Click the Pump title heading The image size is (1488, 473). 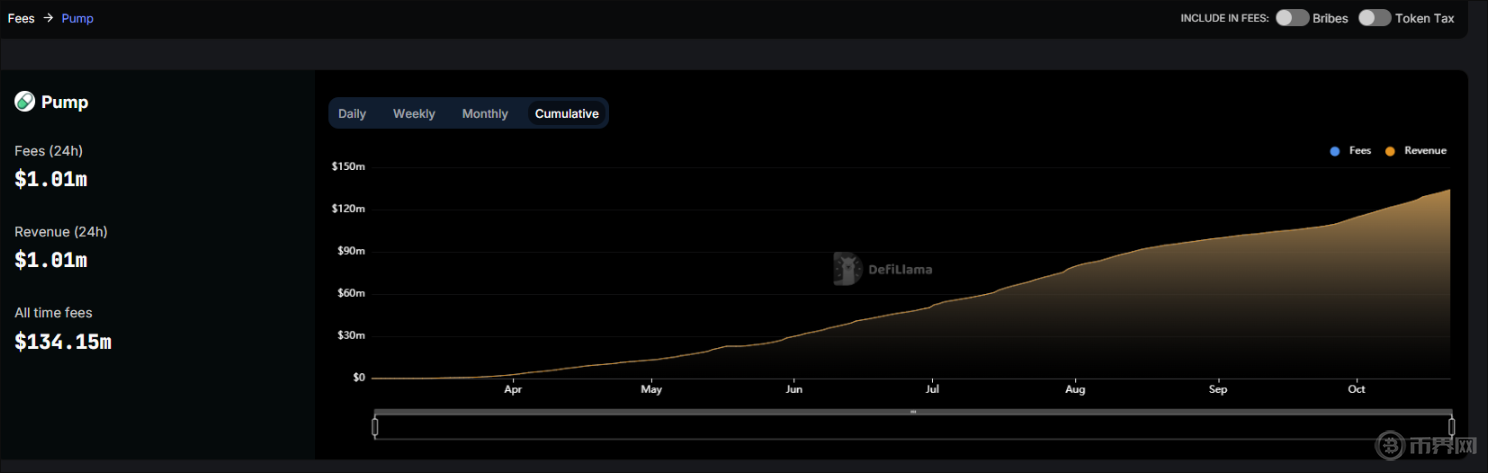(65, 102)
